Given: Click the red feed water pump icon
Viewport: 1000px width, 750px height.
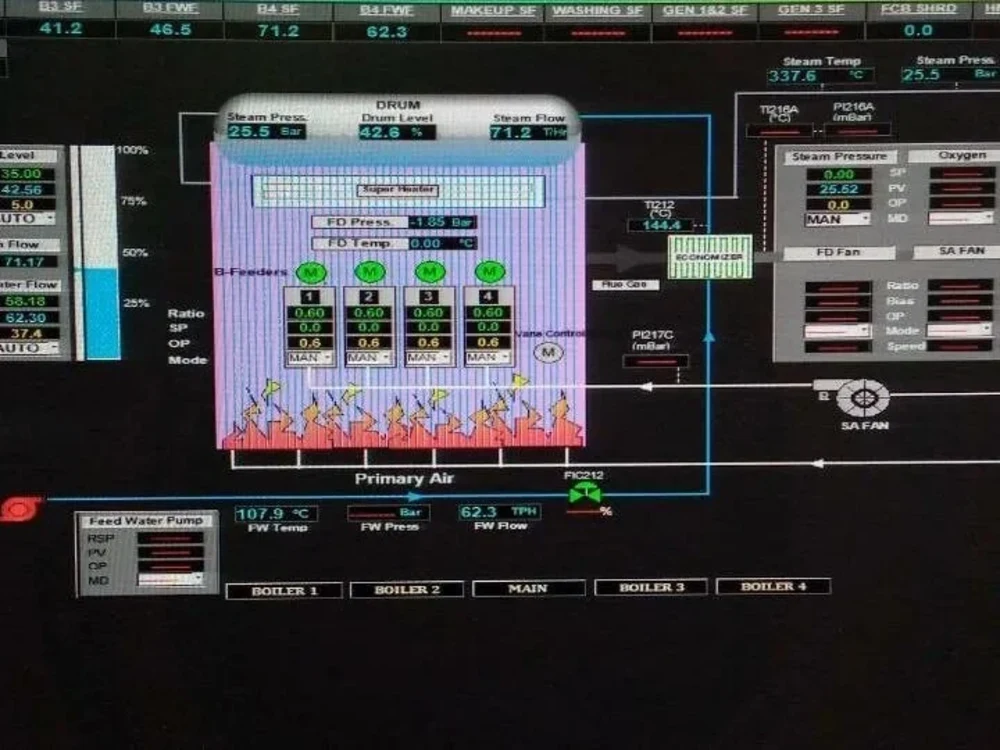Looking at the screenshot, I should pos(20,510).
